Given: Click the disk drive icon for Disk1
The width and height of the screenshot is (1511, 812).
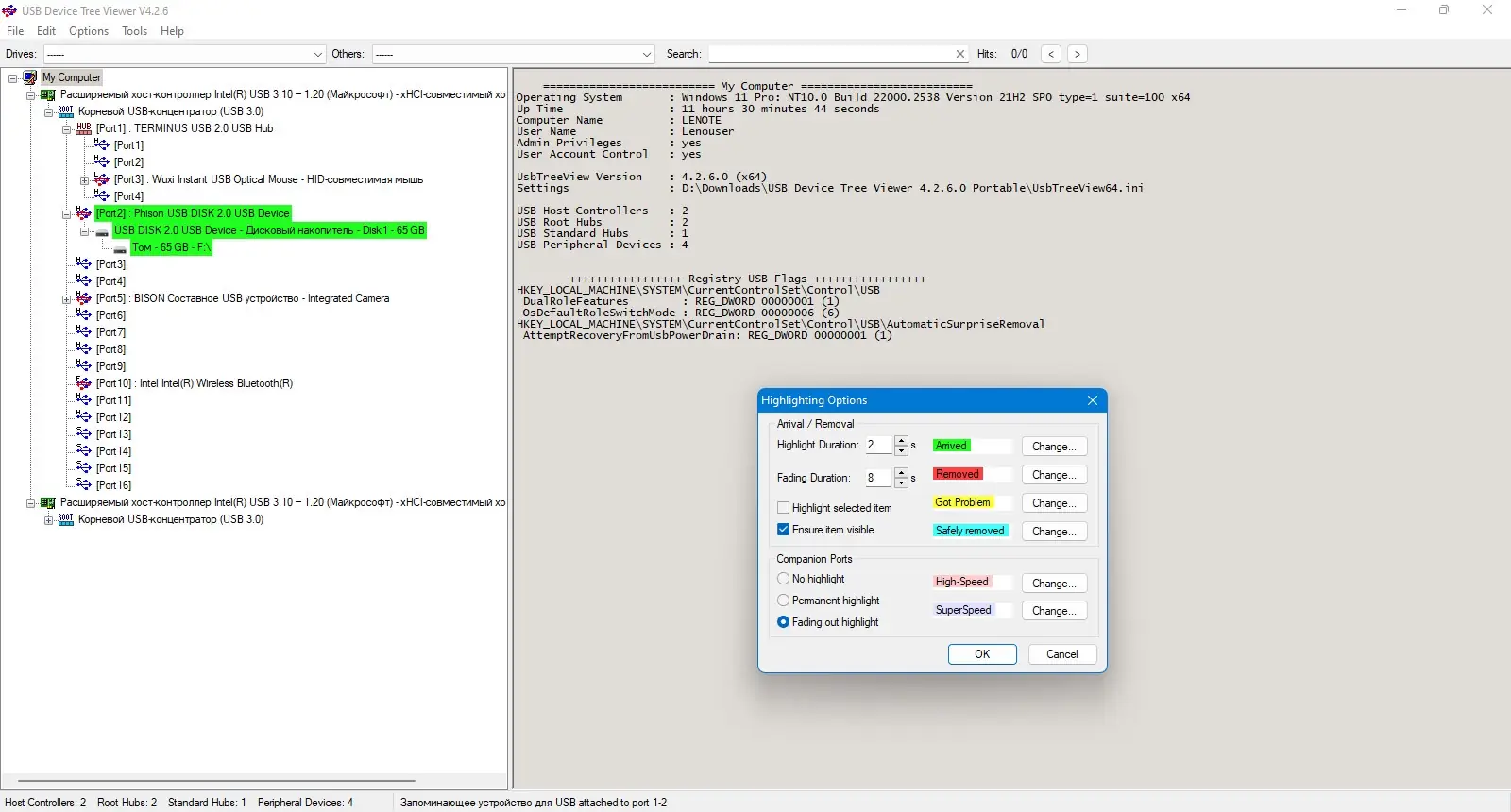Looking at the screenshot, I should coord(102,231).
